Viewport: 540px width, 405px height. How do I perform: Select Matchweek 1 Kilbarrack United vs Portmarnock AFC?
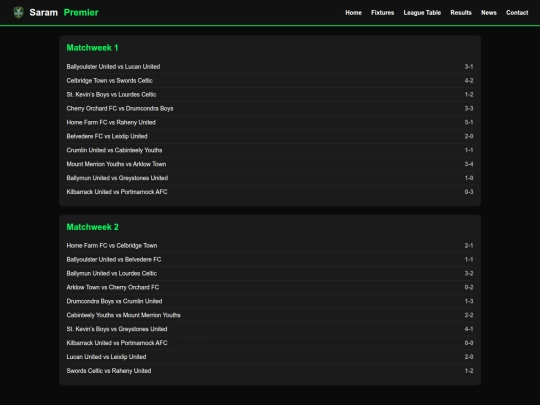270,192
